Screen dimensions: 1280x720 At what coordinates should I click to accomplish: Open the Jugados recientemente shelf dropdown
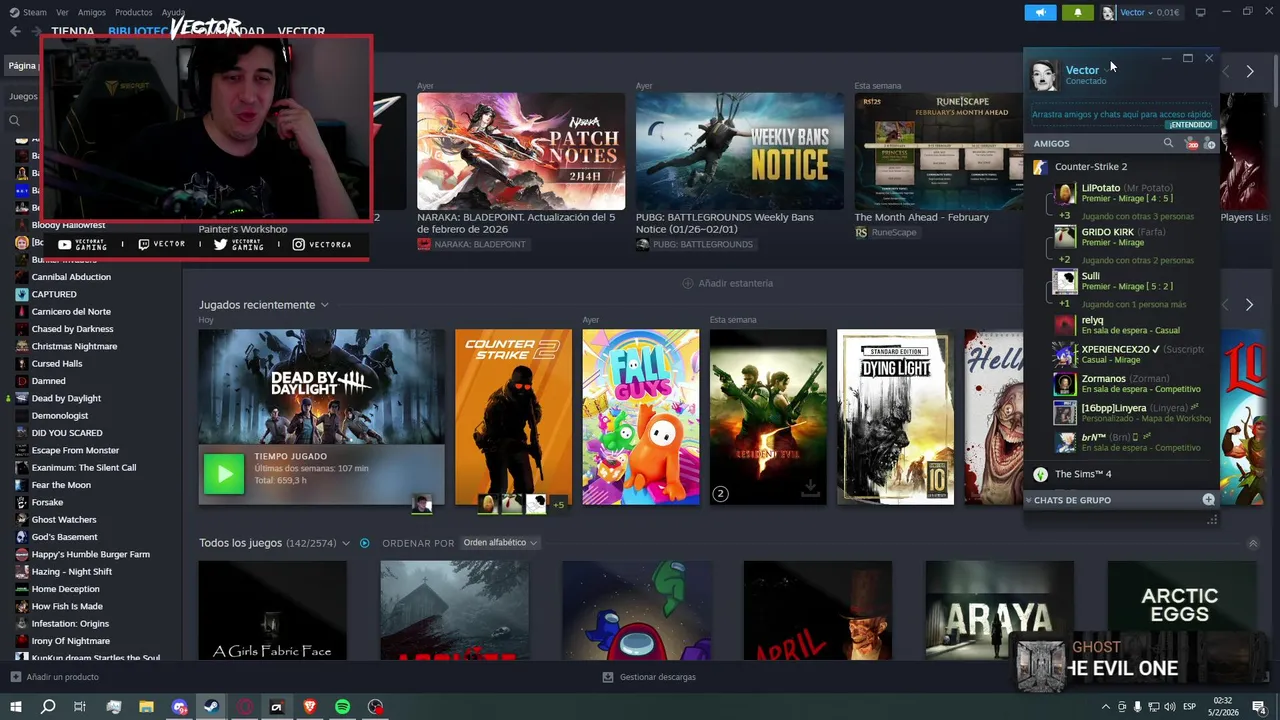pyautogui.click(x=324, y=305)
